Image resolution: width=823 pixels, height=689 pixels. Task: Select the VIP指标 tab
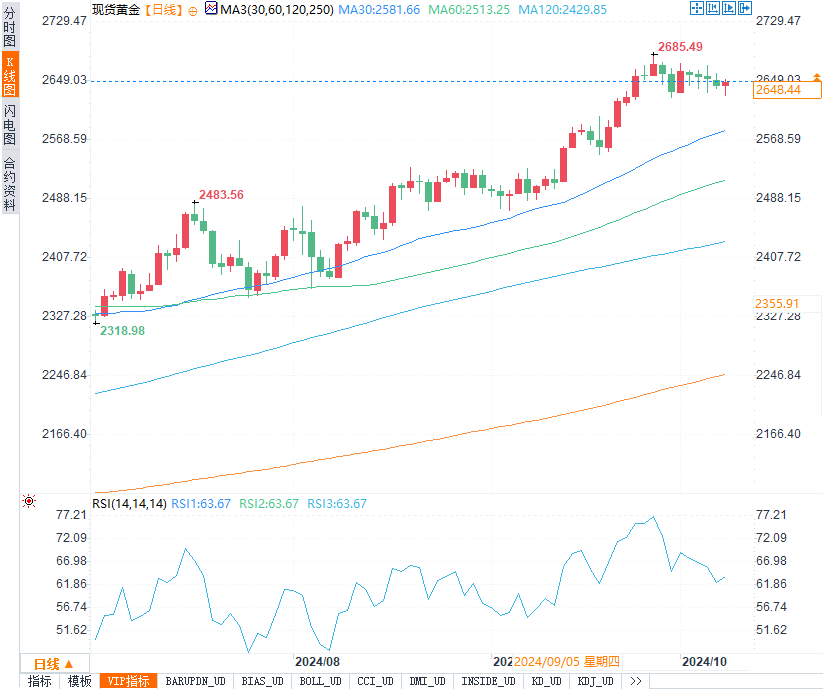[x=127, y=681]
